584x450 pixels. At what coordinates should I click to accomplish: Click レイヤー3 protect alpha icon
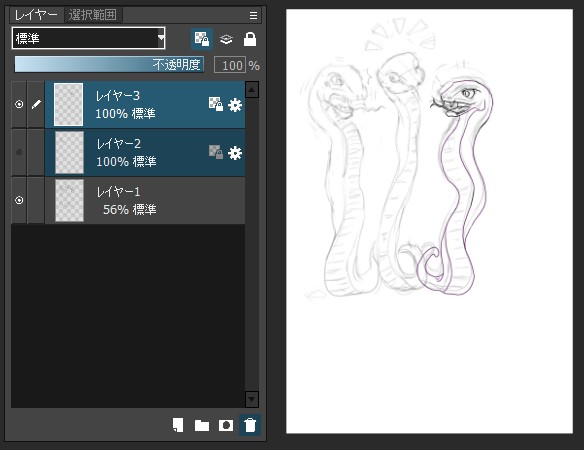216,104
